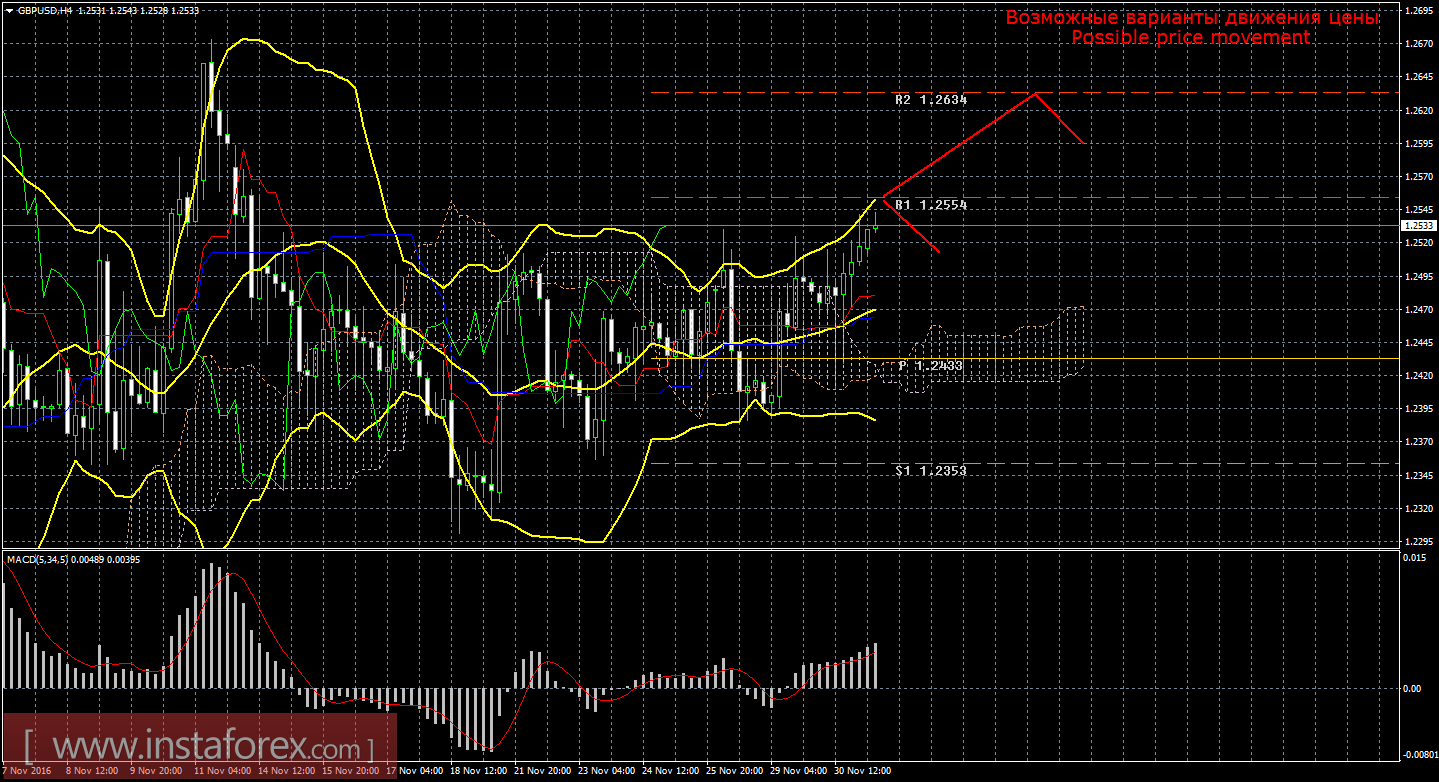The image size is (1439, 782).
Task: Click the 30 Nov 12:00 time marker
Action: 863,771
